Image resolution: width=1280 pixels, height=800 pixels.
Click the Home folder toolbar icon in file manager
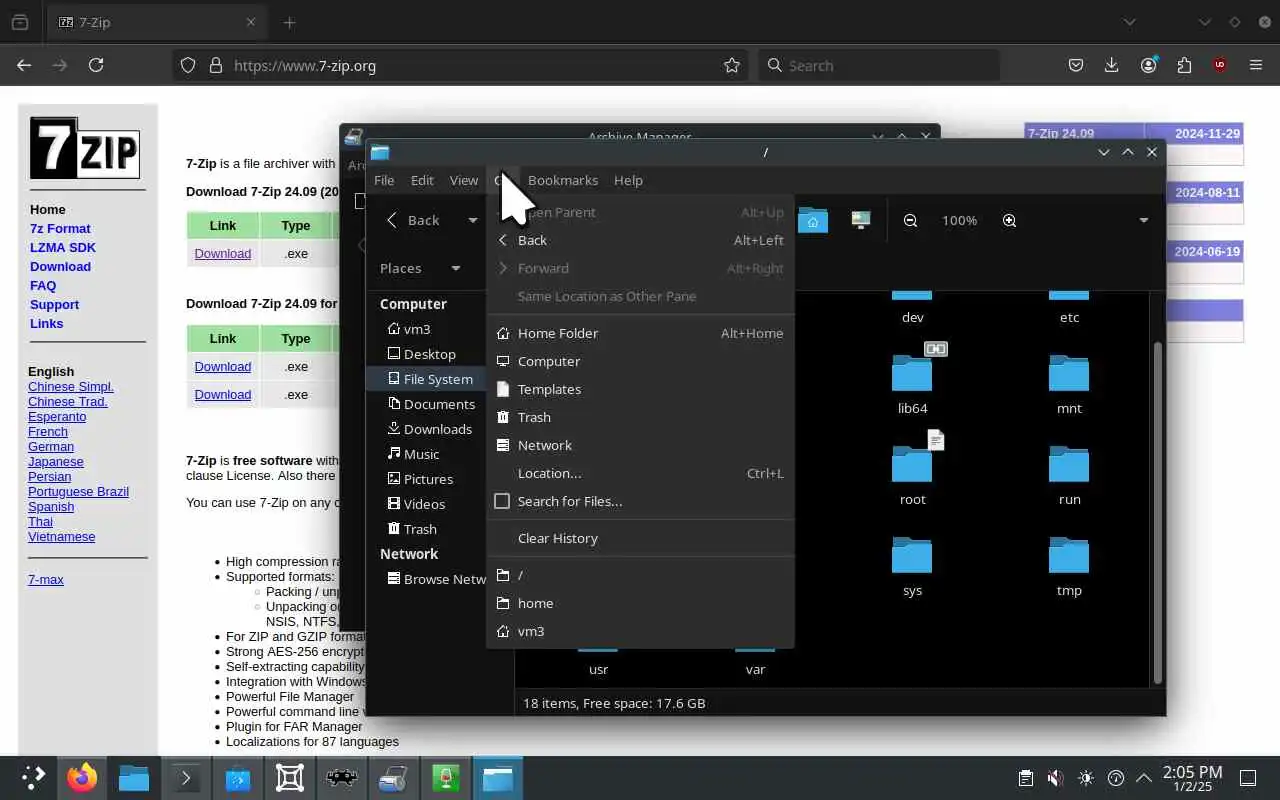[x=813, y=220]
